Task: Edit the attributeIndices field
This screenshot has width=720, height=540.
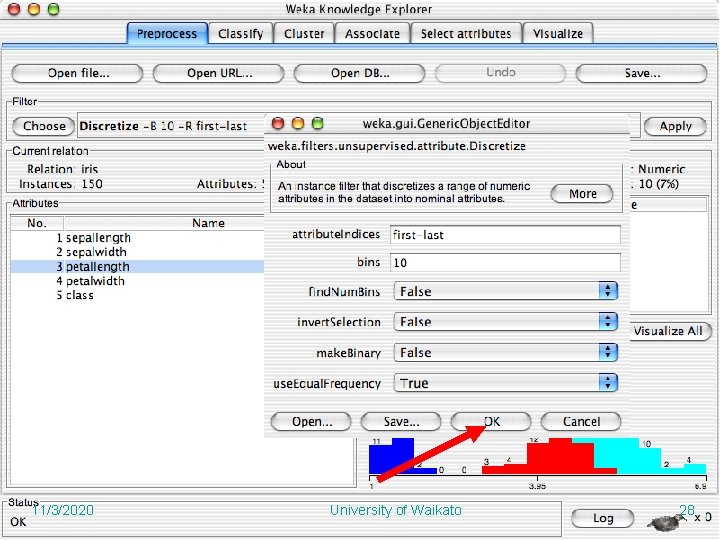Action: [505, 235]
